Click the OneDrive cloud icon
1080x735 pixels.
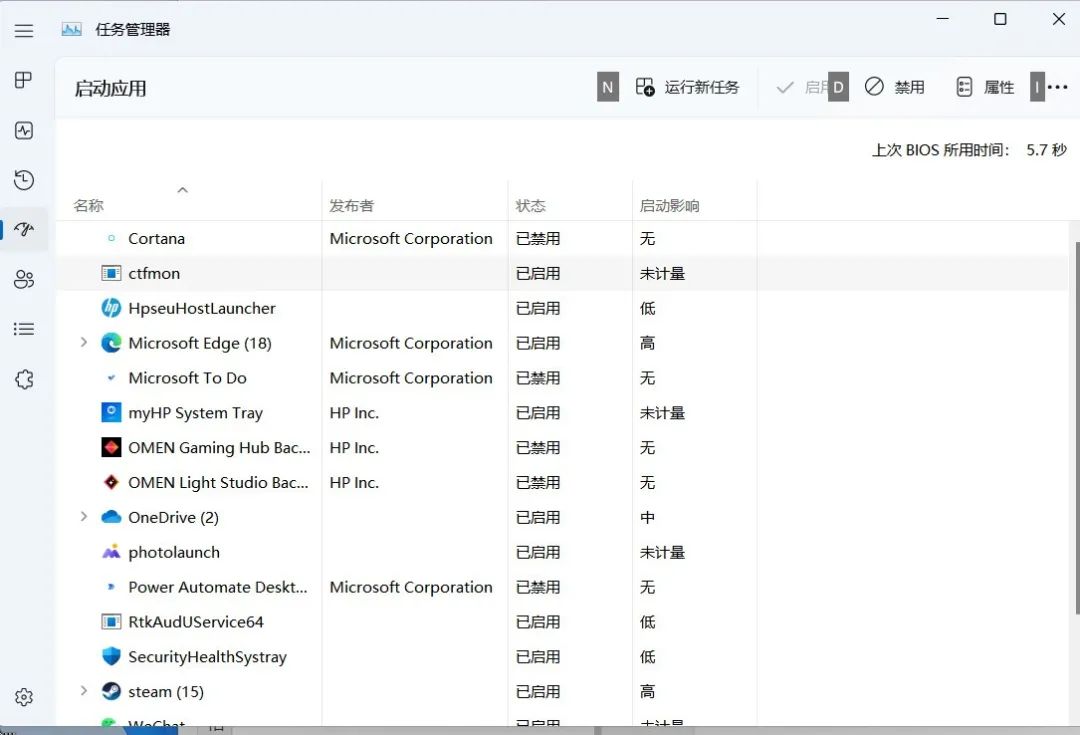click(111, 517)
